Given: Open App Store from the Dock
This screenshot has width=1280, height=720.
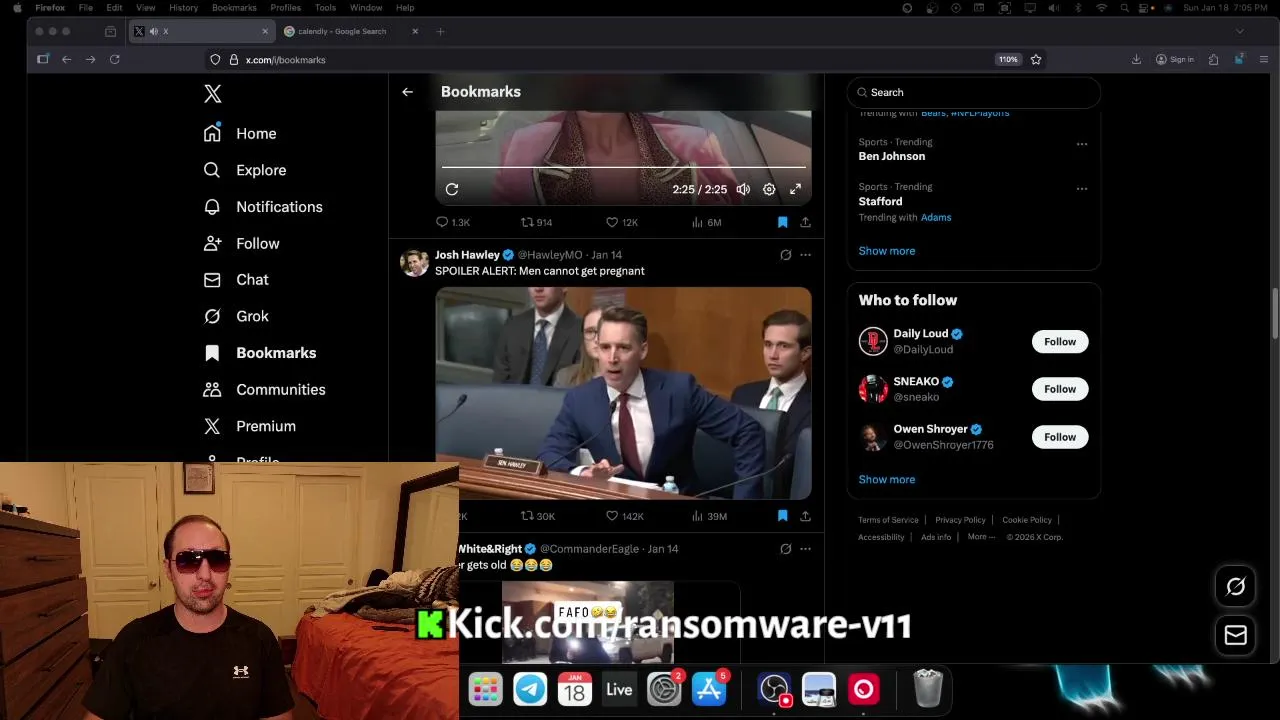Looking at the screenshot, I should tap(709, 689).
